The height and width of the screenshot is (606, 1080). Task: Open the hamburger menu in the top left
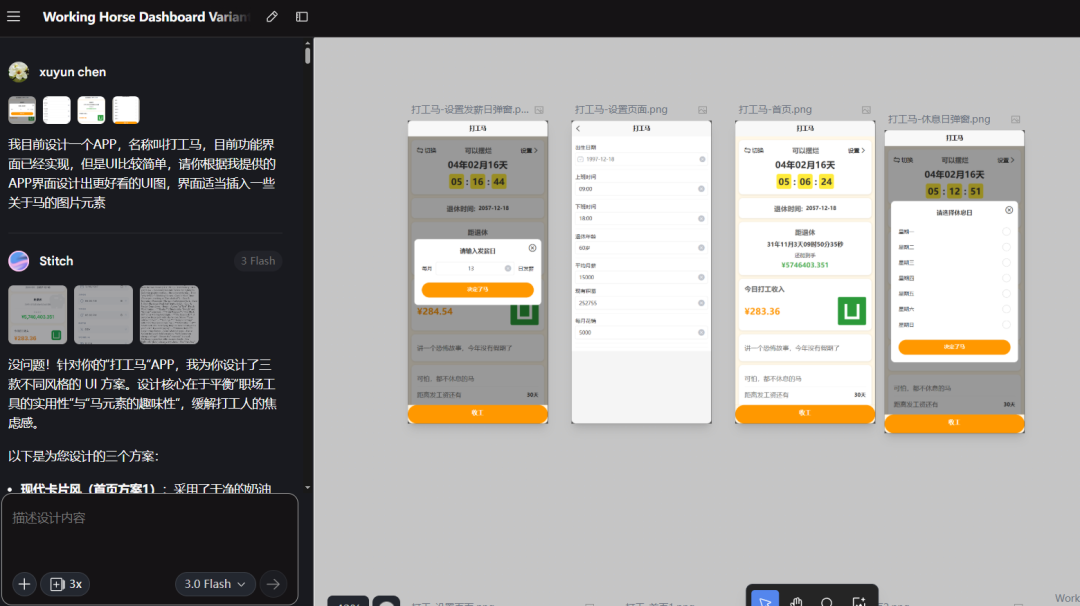pos(13,16)
